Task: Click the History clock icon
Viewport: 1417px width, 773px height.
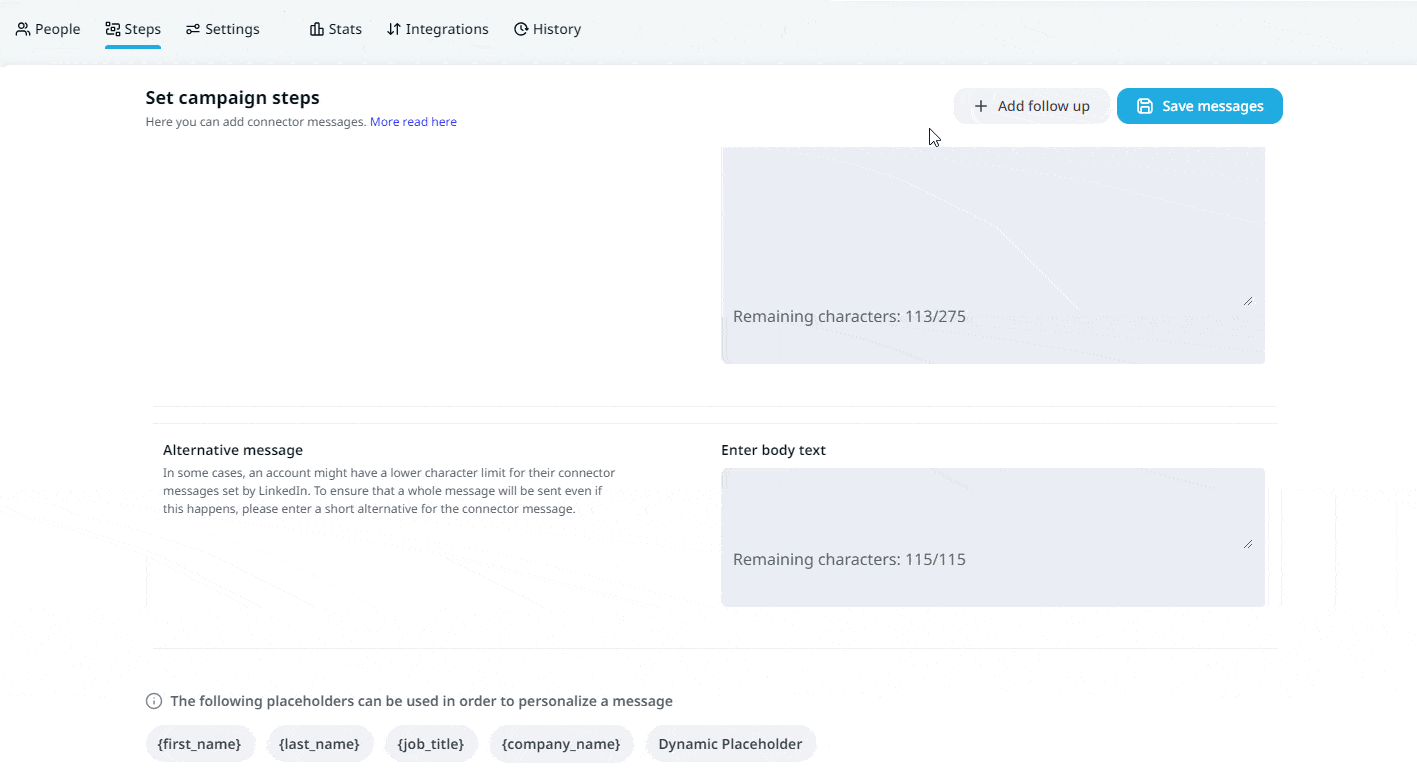Action: pyautogui.click(x=521, y=29)
